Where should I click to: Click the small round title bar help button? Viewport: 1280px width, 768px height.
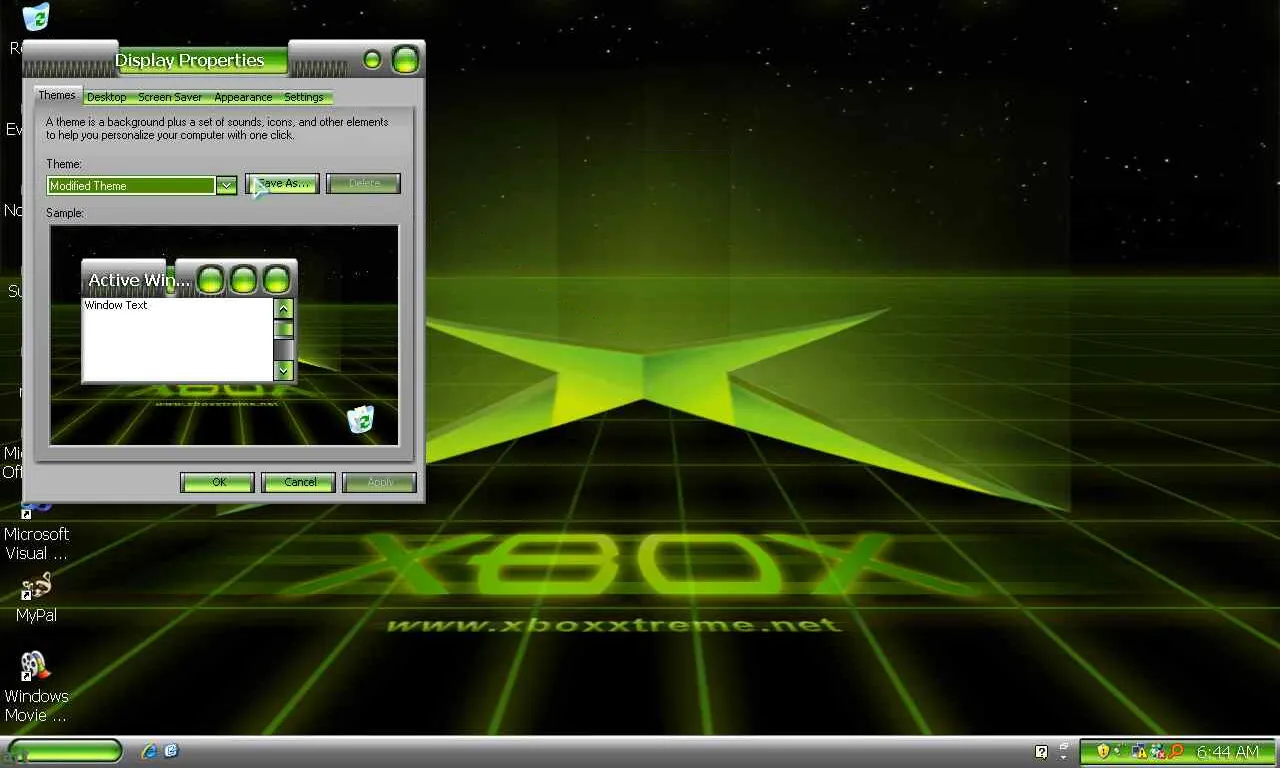pos(372,60)
